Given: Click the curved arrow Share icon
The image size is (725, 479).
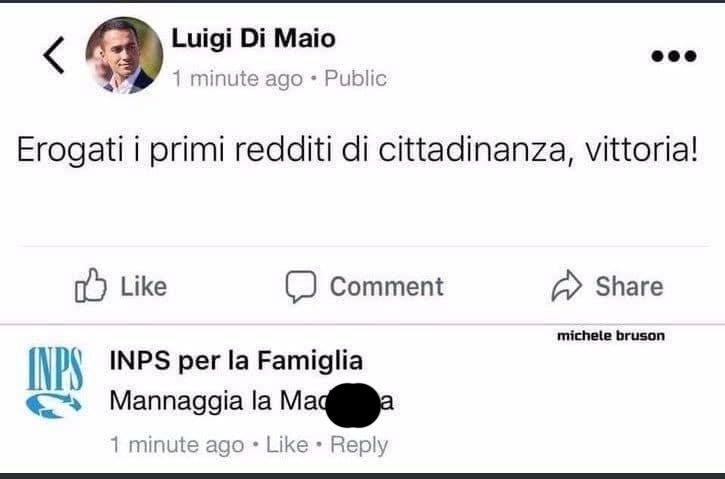Looking at the screenshot, I should click(x=567, y=287).
